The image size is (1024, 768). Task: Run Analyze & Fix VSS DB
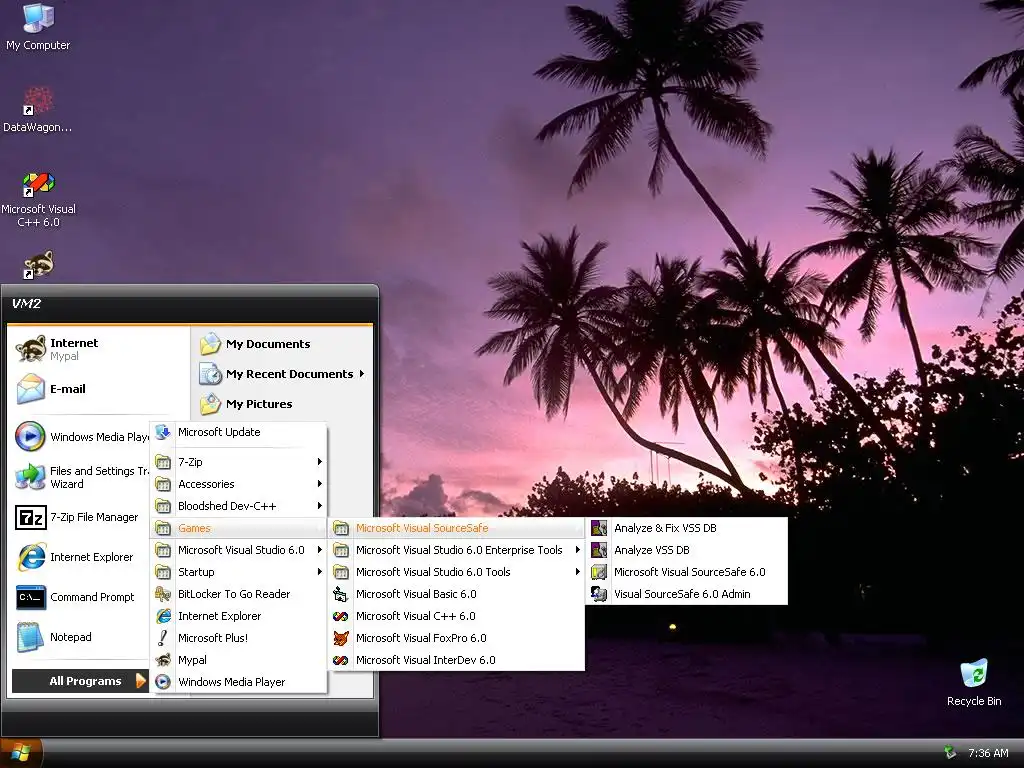[x=686, y=528]
